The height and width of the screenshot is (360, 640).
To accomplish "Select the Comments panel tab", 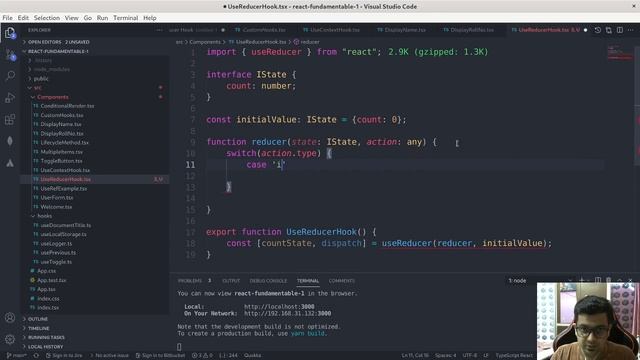I will (x=342, y=281).
